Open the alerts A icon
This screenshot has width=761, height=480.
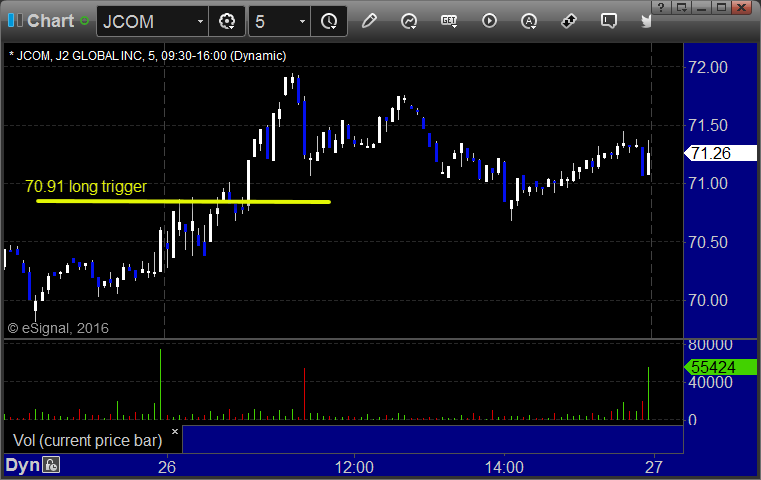click(529, 21)
